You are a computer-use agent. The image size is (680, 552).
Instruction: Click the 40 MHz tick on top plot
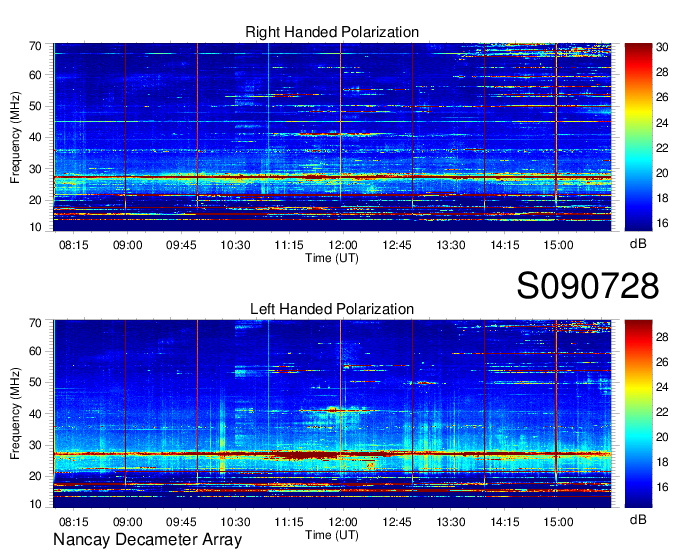tap(35, 137)
